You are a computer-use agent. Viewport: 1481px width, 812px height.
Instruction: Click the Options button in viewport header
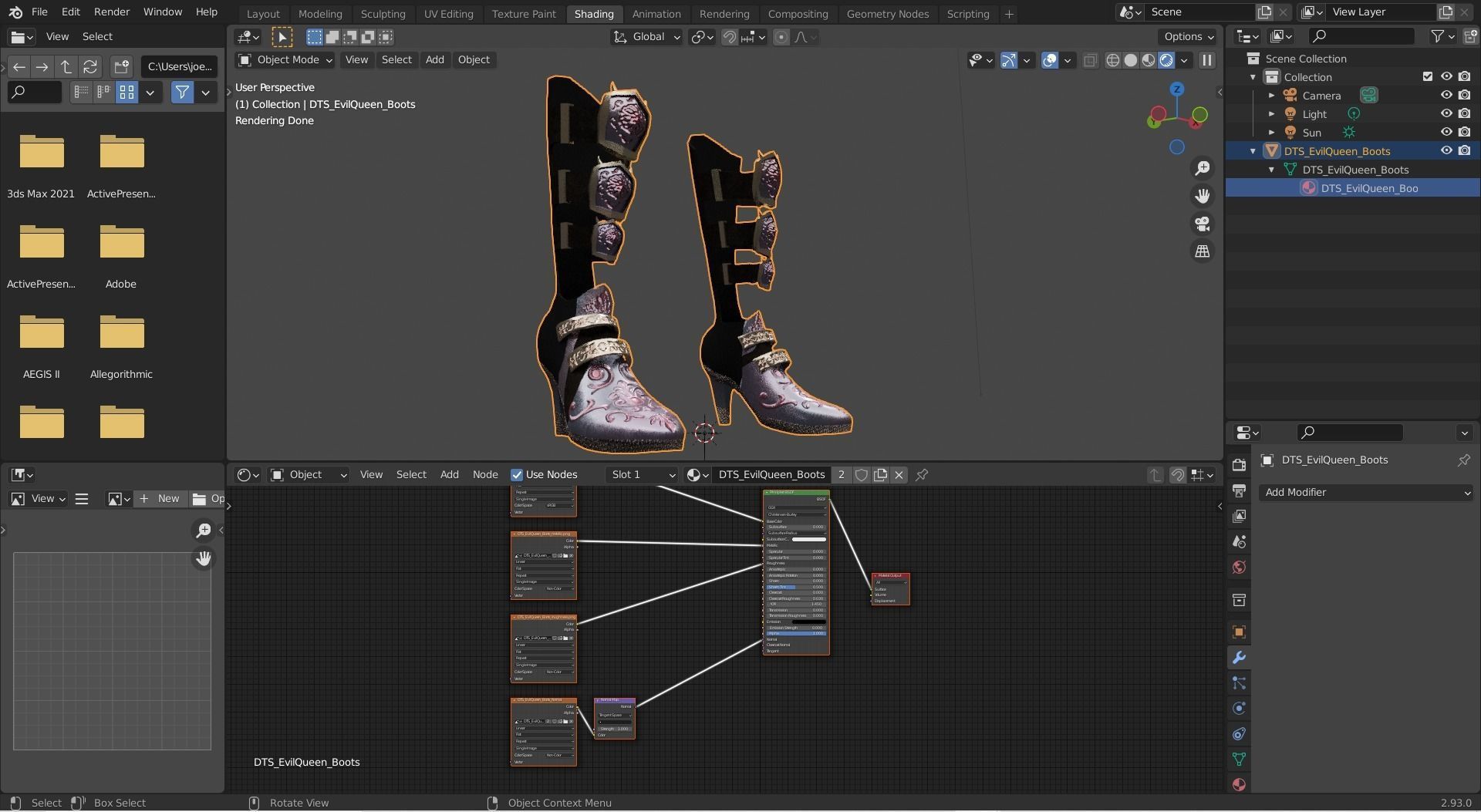[1188, 37]
